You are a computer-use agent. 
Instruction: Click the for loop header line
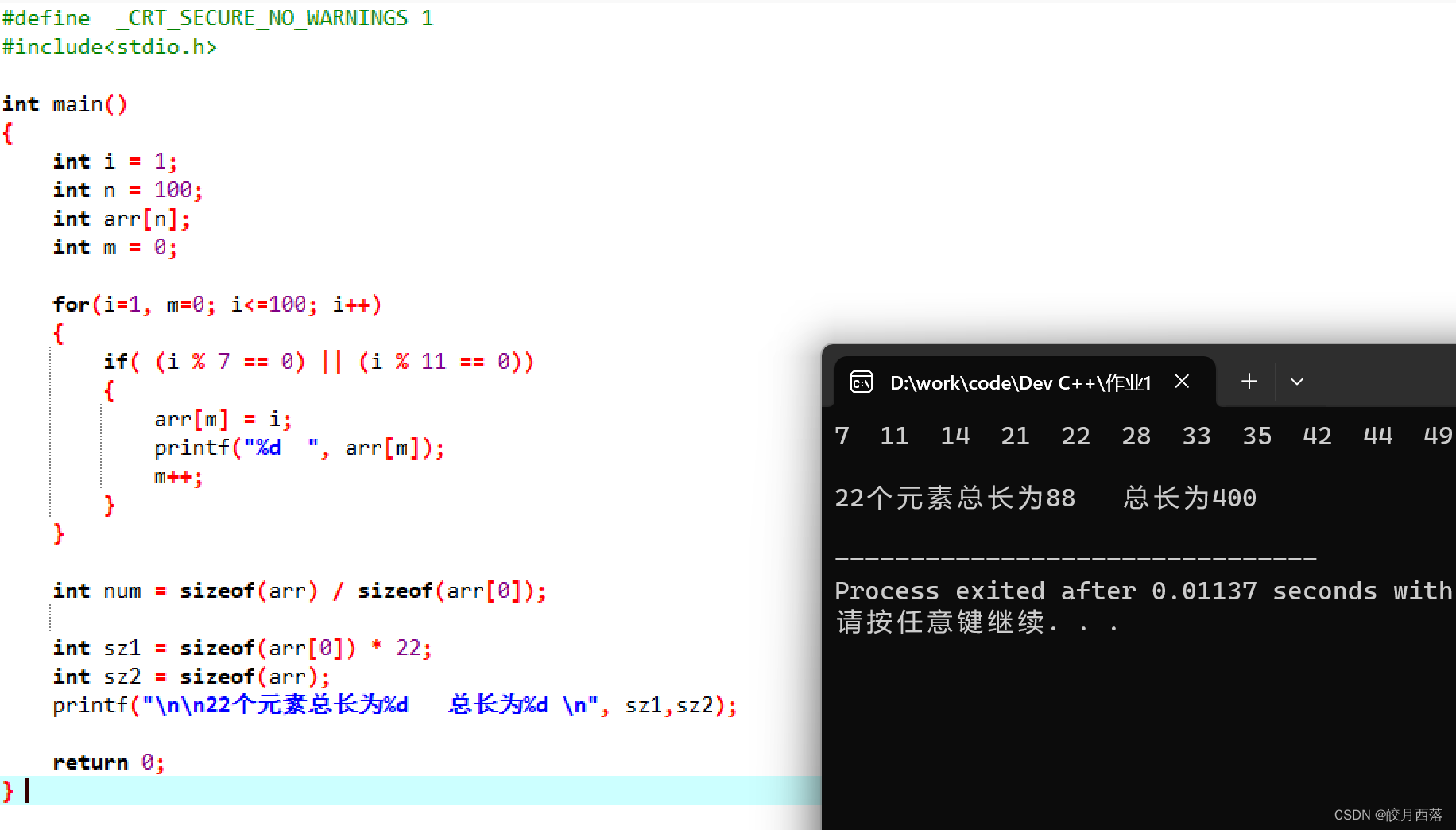(x=217, y=304)
